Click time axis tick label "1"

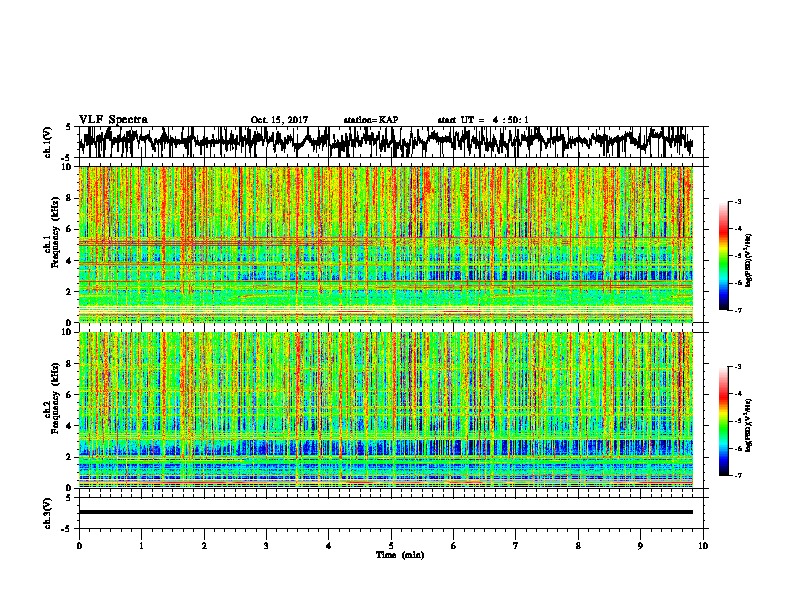(141, 546)
